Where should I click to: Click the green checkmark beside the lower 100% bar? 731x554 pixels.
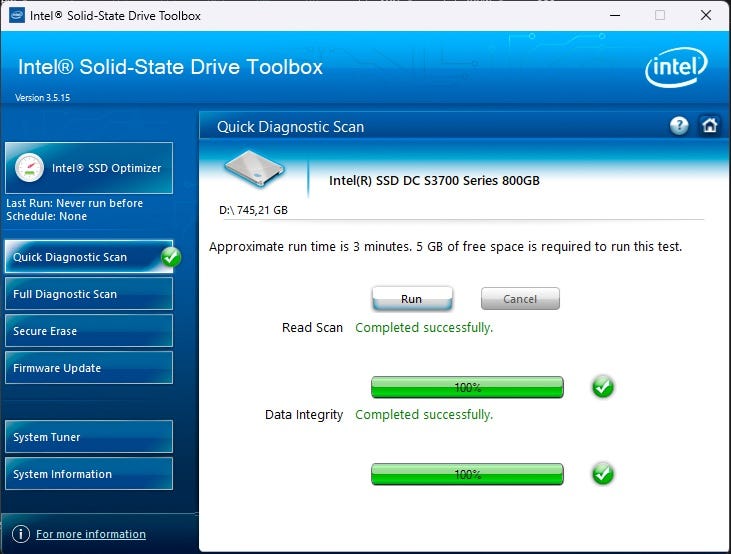(603, 474)
